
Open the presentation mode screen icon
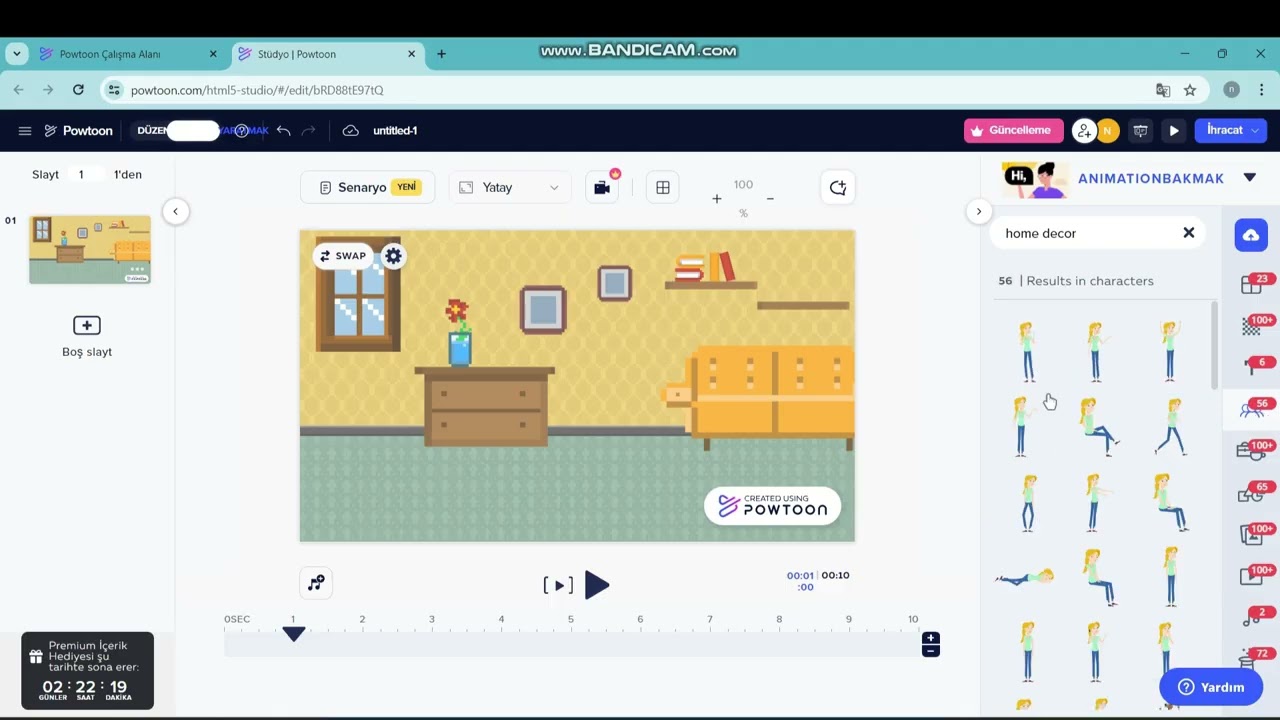[1140, 131]
